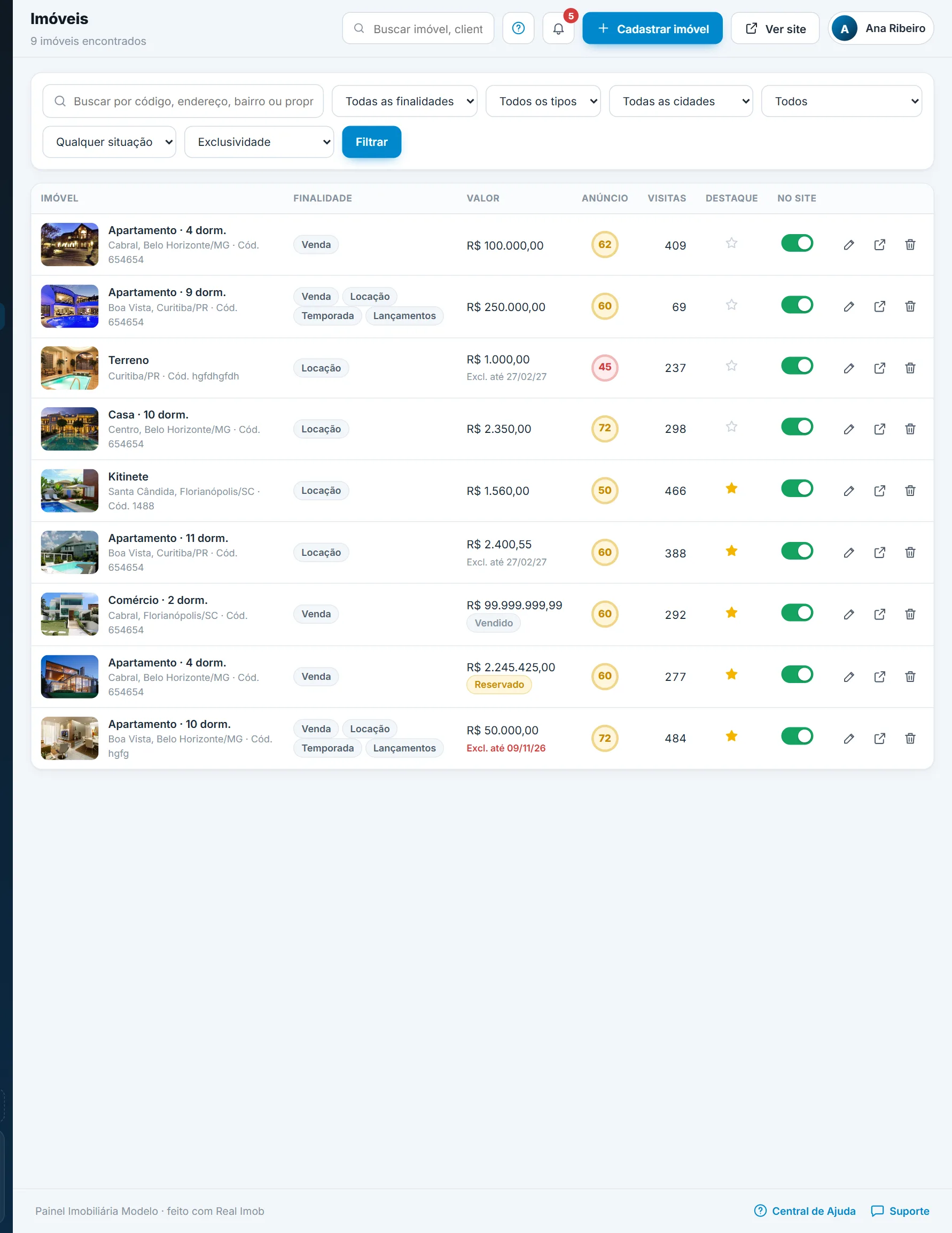
Task: Open Apartamento 9 dorm. in new window
Action: pos(879,307)
